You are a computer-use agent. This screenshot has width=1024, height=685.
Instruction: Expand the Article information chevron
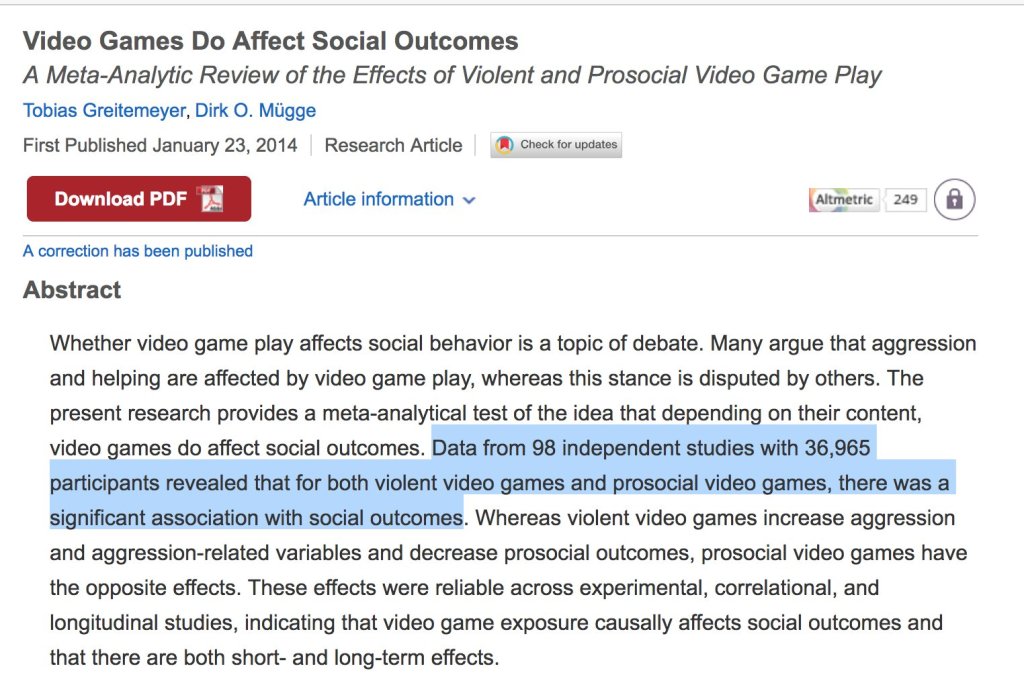tap(469, 200)
